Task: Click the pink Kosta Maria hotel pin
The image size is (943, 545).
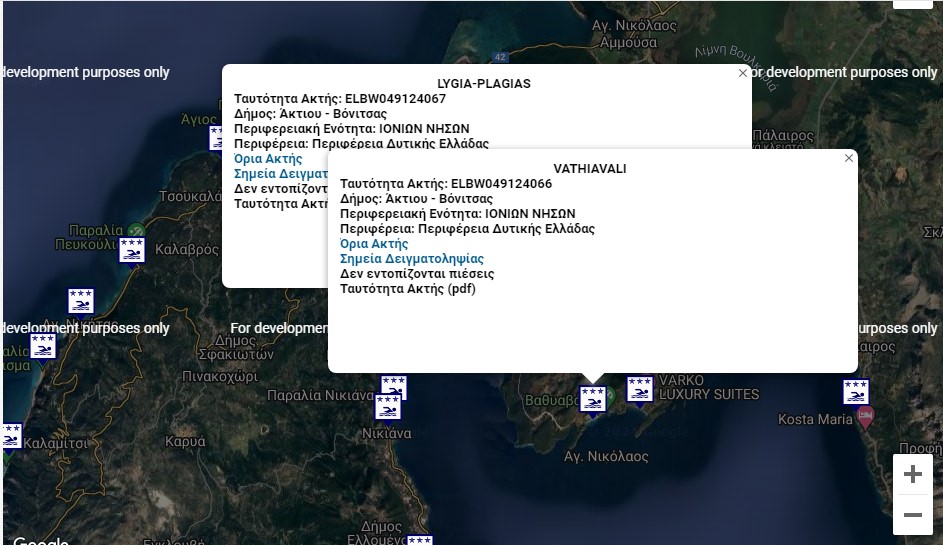Action: [866, 416]
